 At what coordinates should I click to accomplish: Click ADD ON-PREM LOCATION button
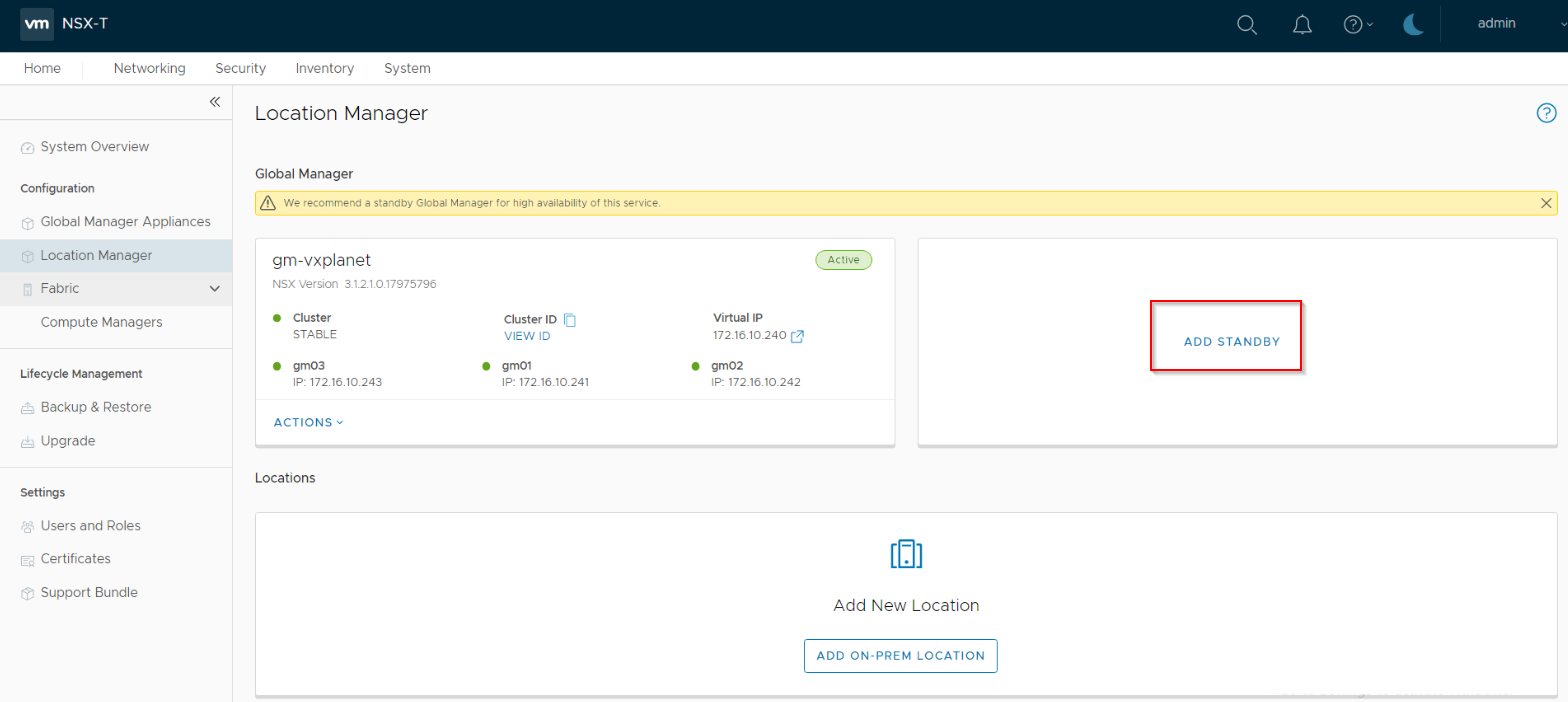click(900, 656)
